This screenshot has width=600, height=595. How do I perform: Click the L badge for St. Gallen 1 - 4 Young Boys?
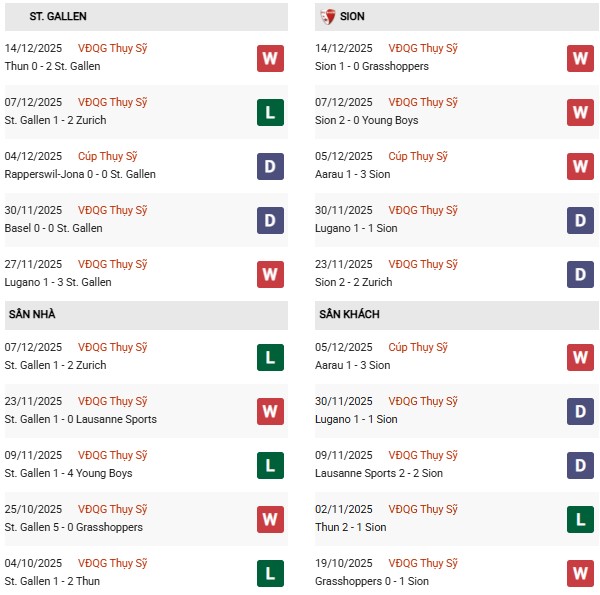(x=270, y=465)
